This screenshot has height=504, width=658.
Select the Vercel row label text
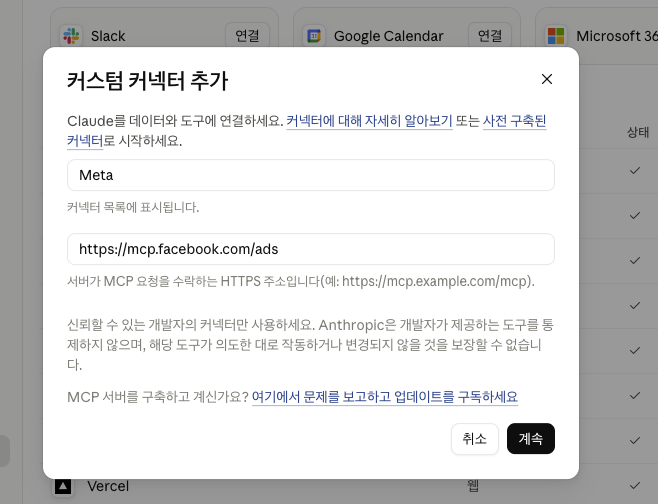[x=108, y=486]
